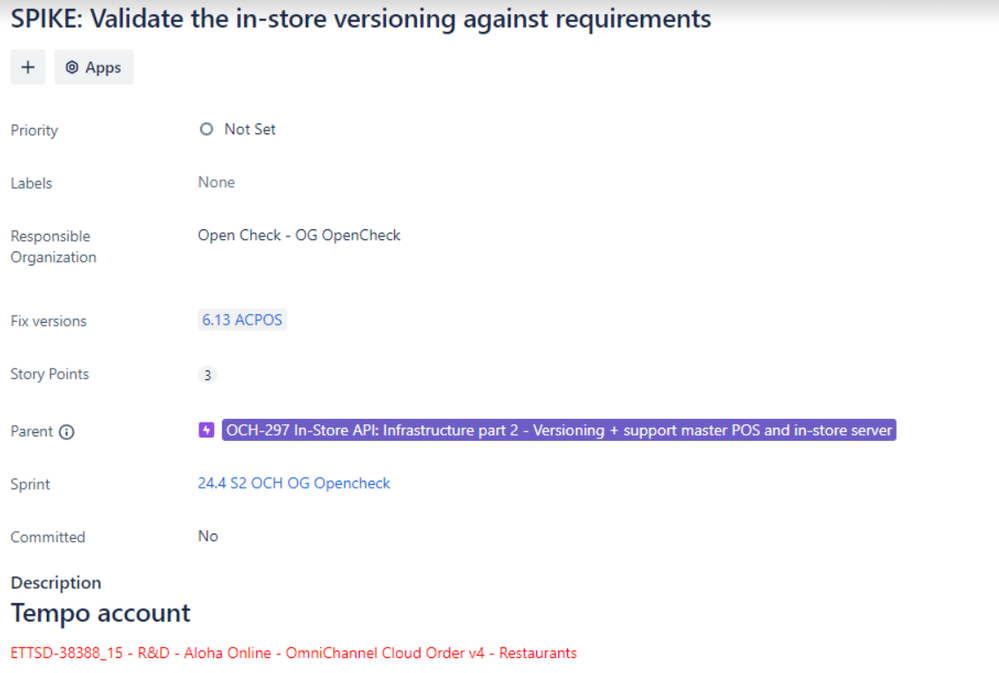This screenshot has height=673, width=999.
Task: Click the Labels None value
Action: pyautogui.click(x=217, y=182)
